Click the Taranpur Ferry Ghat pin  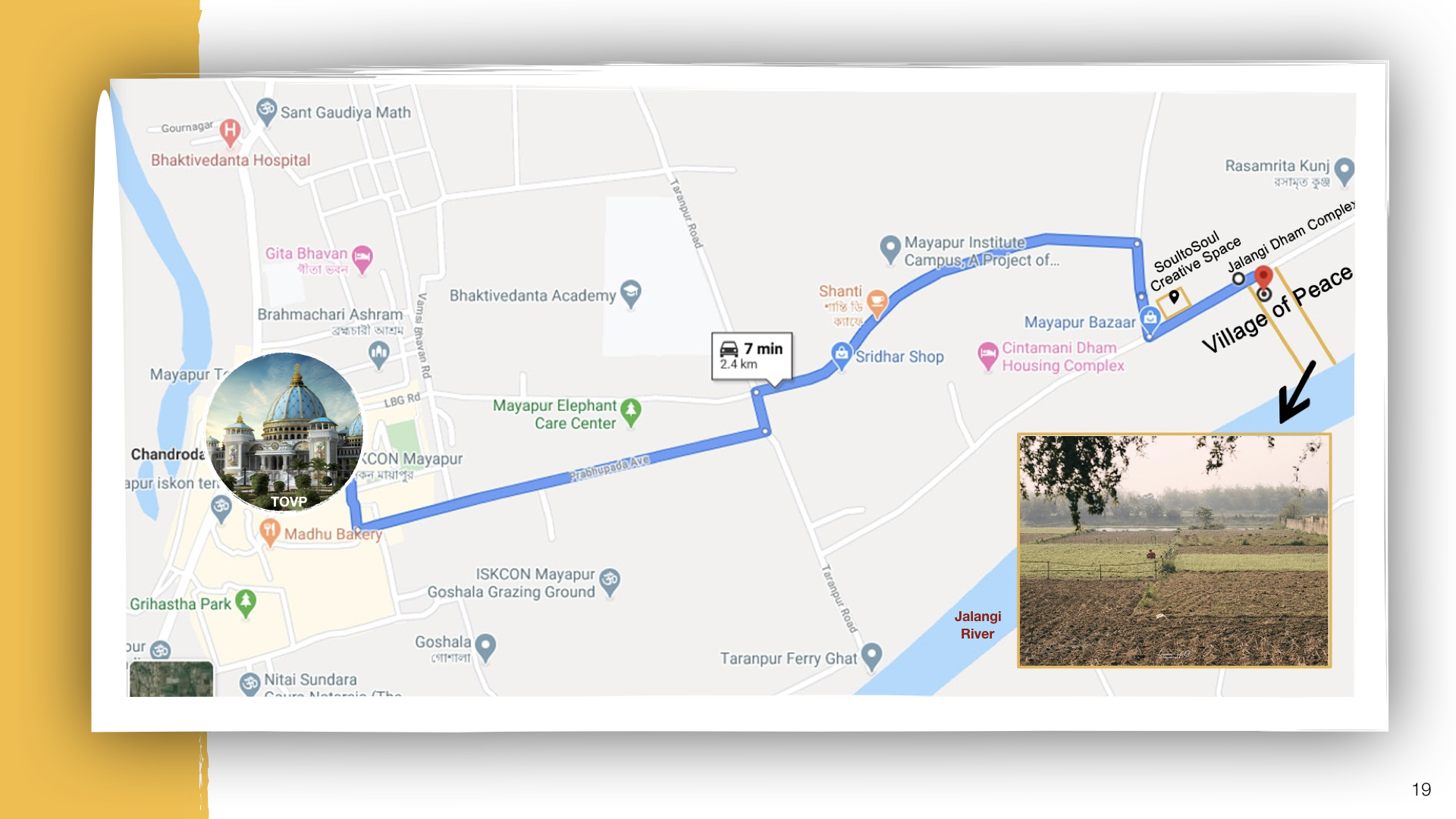click(872, 656)
